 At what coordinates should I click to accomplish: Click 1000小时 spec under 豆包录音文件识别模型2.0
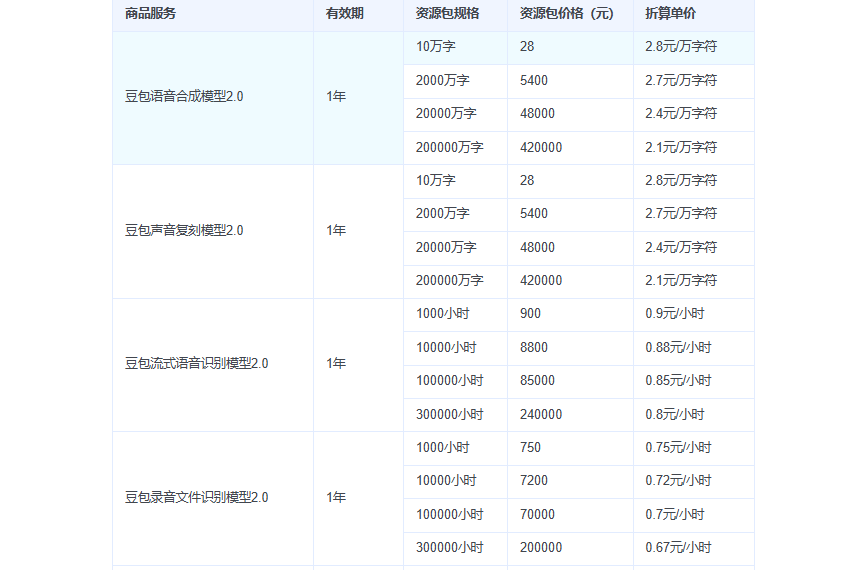(455, 448)
